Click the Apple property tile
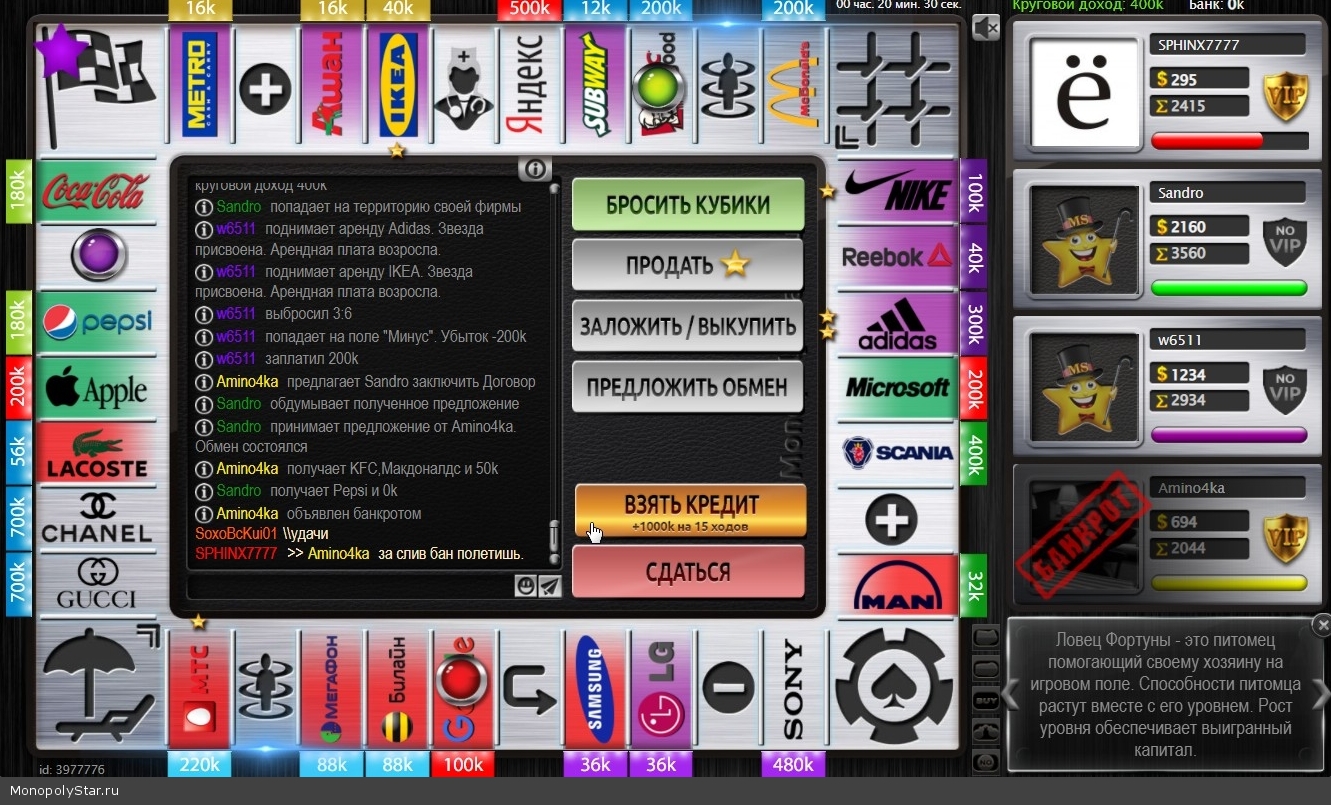The width and height of the screenshot is (1331, 805). (x=97, y=388)
